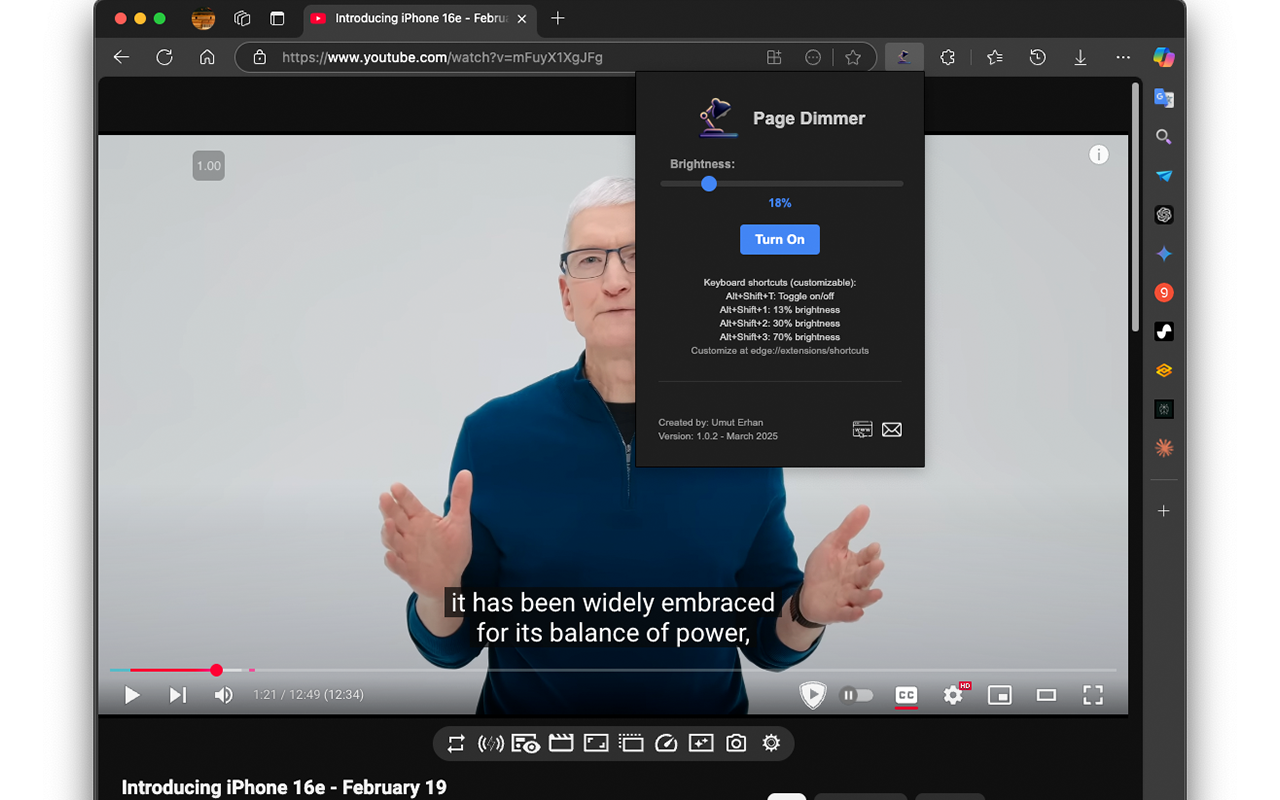Click the URL address bar
This screenshot has height=800, width=1280.
(555, 57)
